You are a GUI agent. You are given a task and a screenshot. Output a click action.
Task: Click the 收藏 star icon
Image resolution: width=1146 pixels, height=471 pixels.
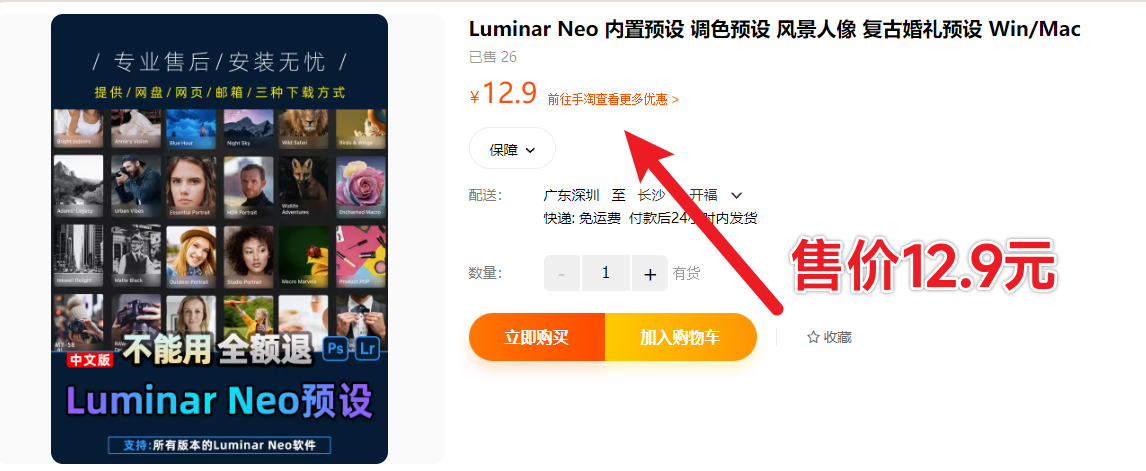(x=813, y=337)
